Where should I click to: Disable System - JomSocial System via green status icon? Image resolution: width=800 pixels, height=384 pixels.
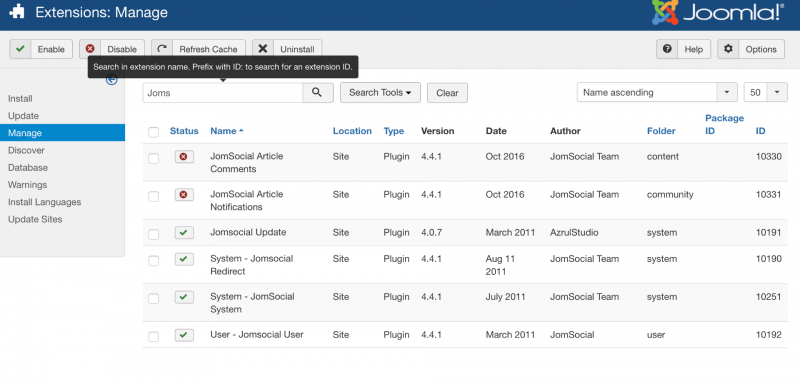coord(184,297)
